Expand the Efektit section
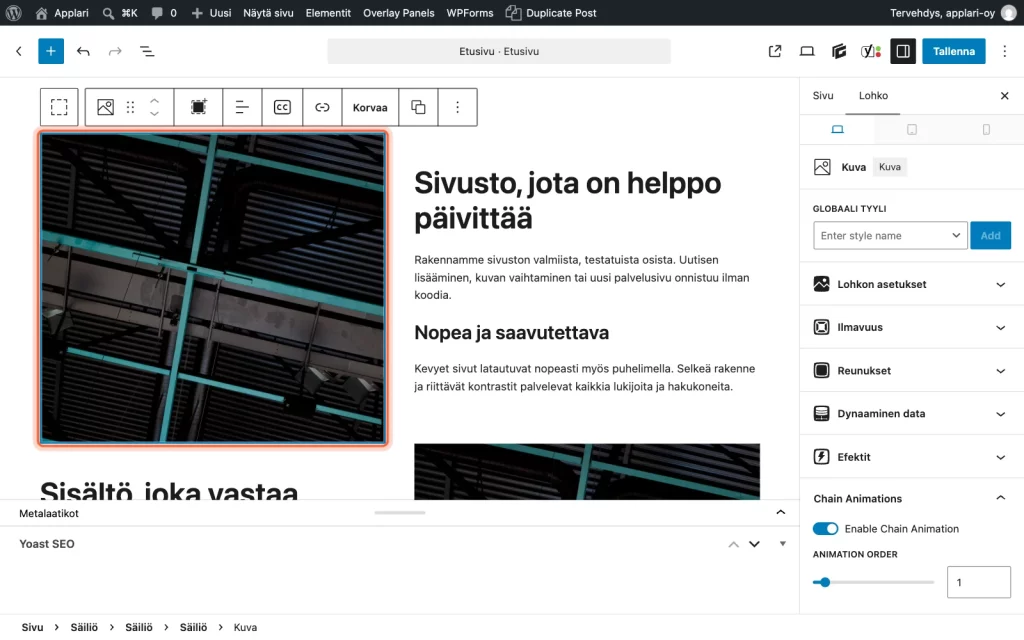 pyautogui.click(x=911, y=456)
